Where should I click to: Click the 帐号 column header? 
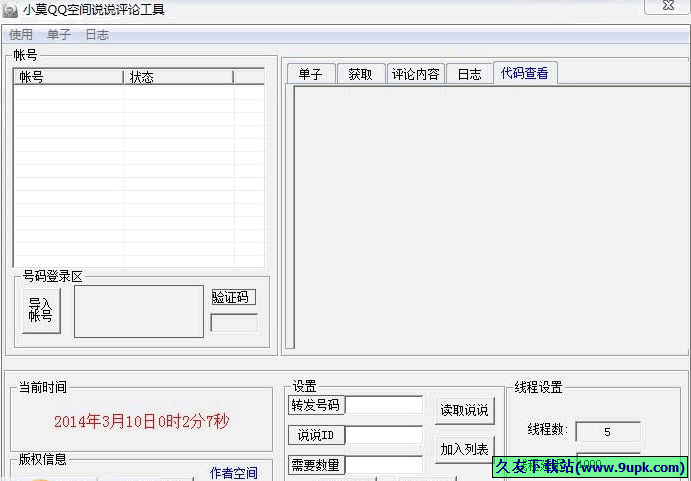pos(69,77)
